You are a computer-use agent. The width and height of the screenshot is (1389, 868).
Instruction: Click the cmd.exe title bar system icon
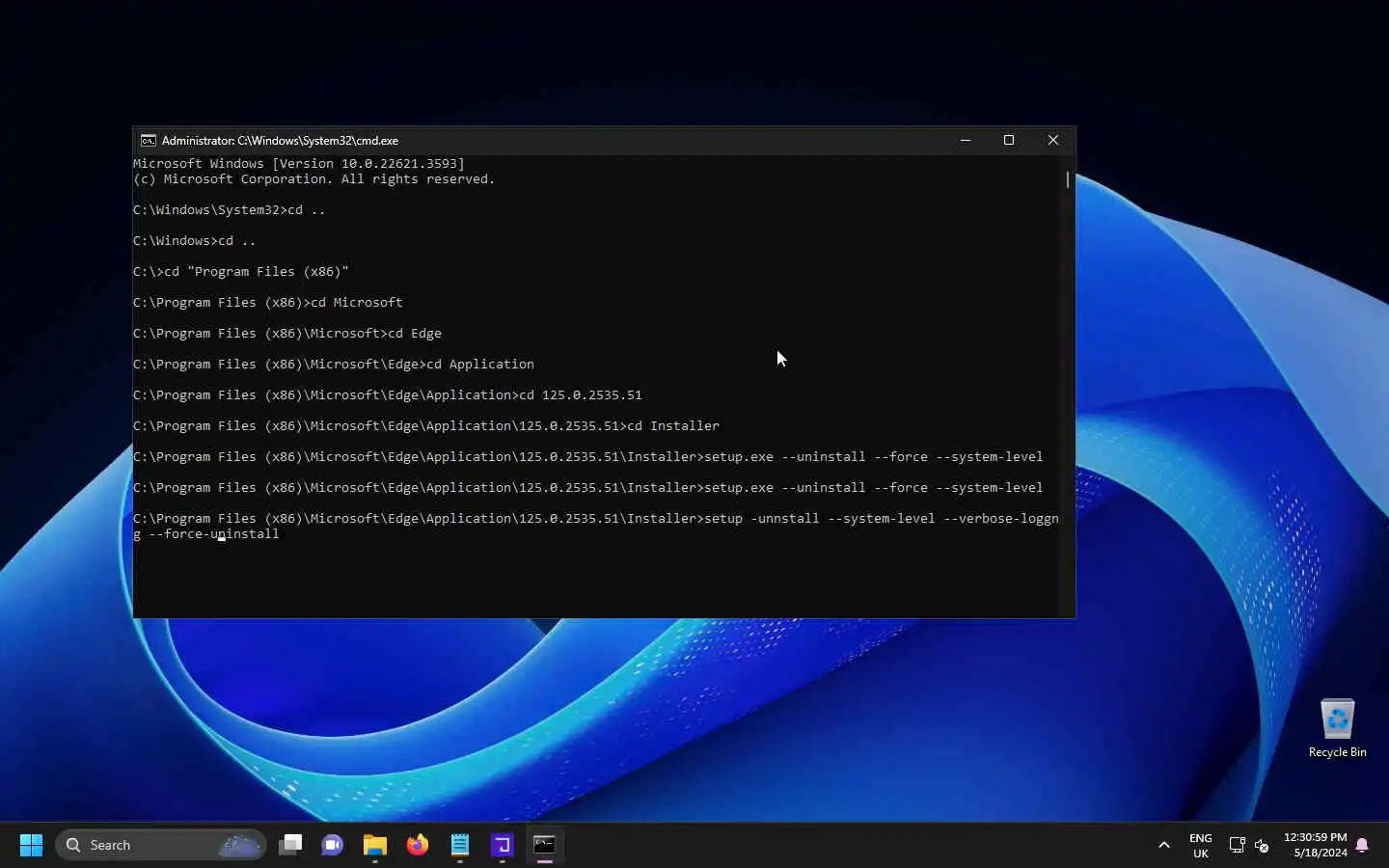(149, 140)
